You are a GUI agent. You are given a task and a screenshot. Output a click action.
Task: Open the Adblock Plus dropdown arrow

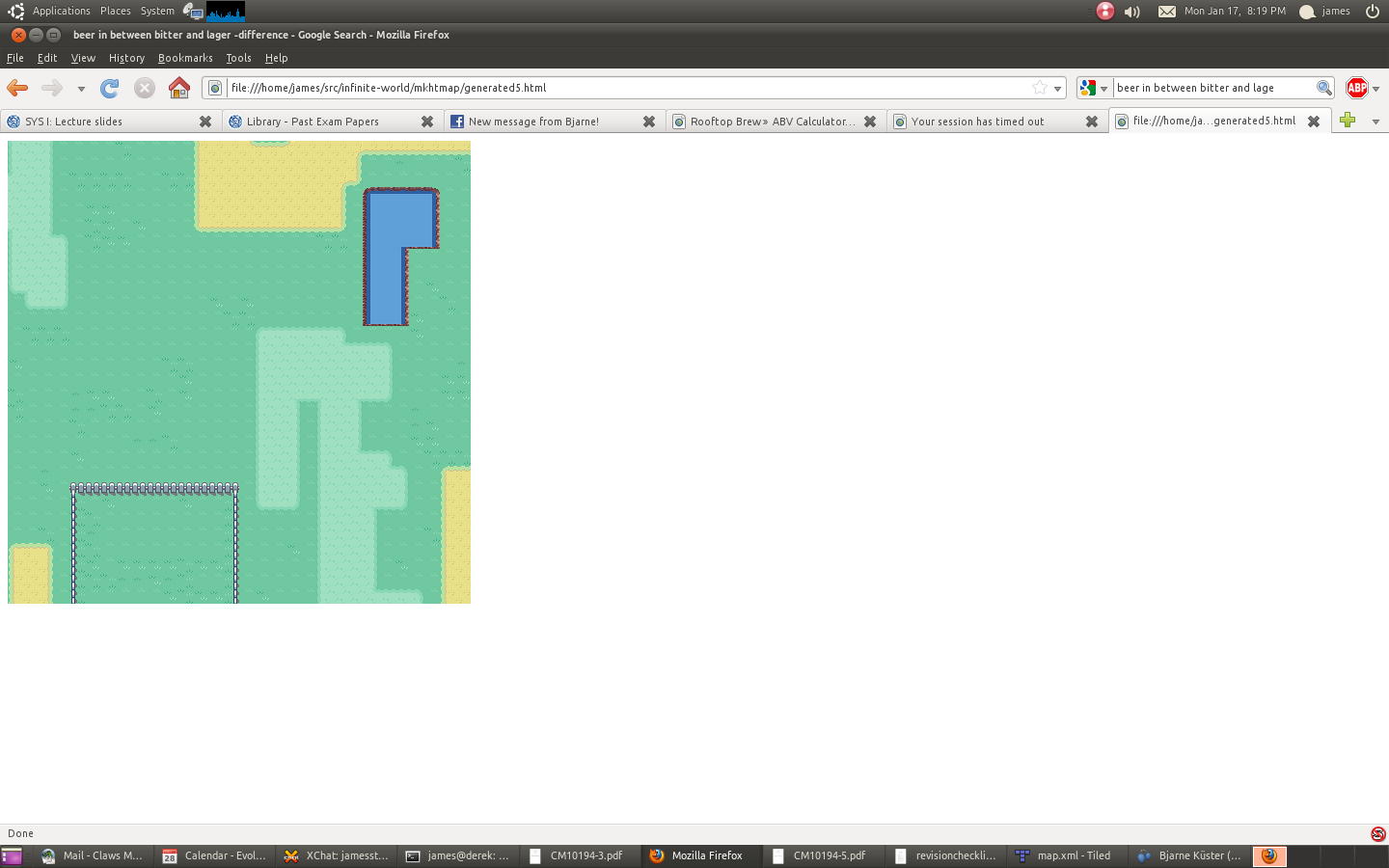(1376, 89)
